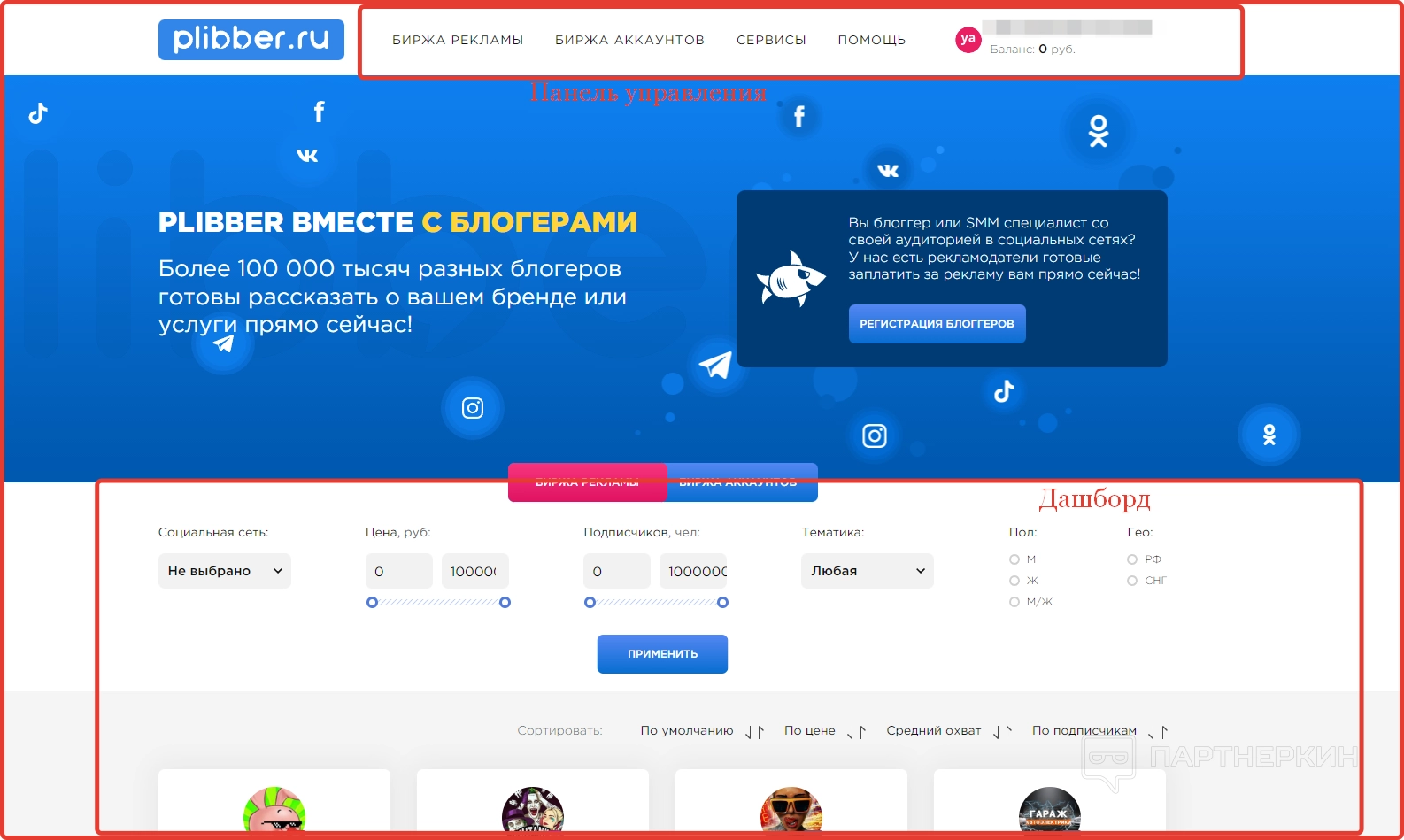Click the minimum handle of the price slider
This screenshot has height=840, width=1404.
372,603
